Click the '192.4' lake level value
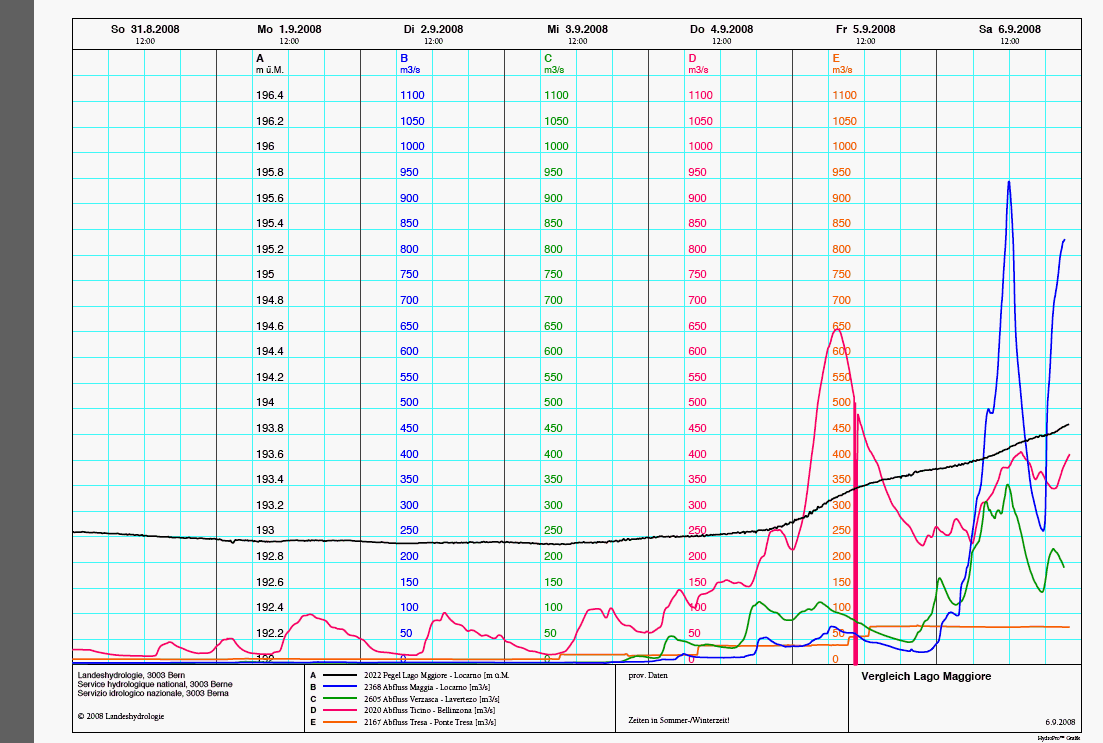Screen dimensions: 1103x743 tap(270, 607)
